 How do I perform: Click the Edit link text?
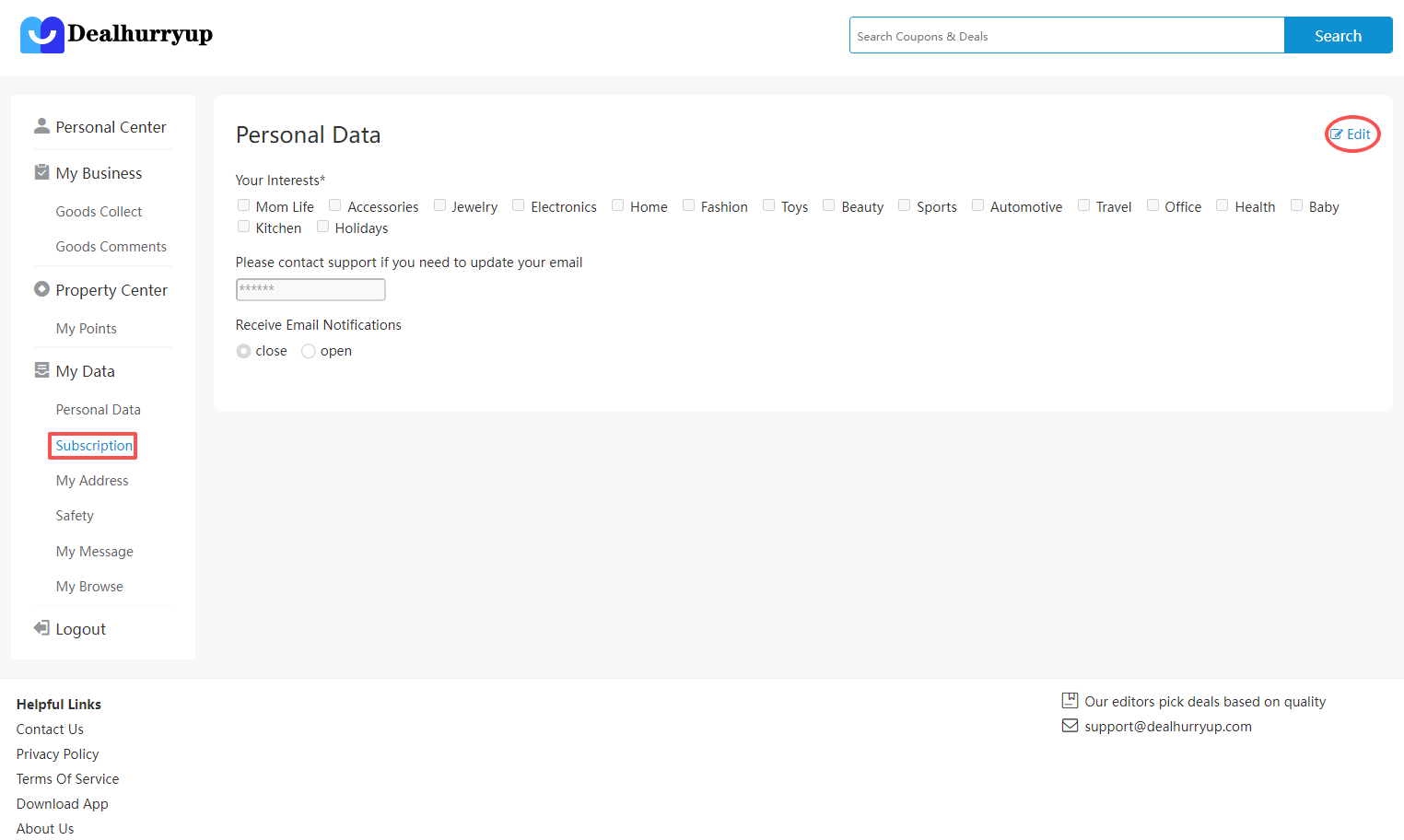pos(1358,134)
